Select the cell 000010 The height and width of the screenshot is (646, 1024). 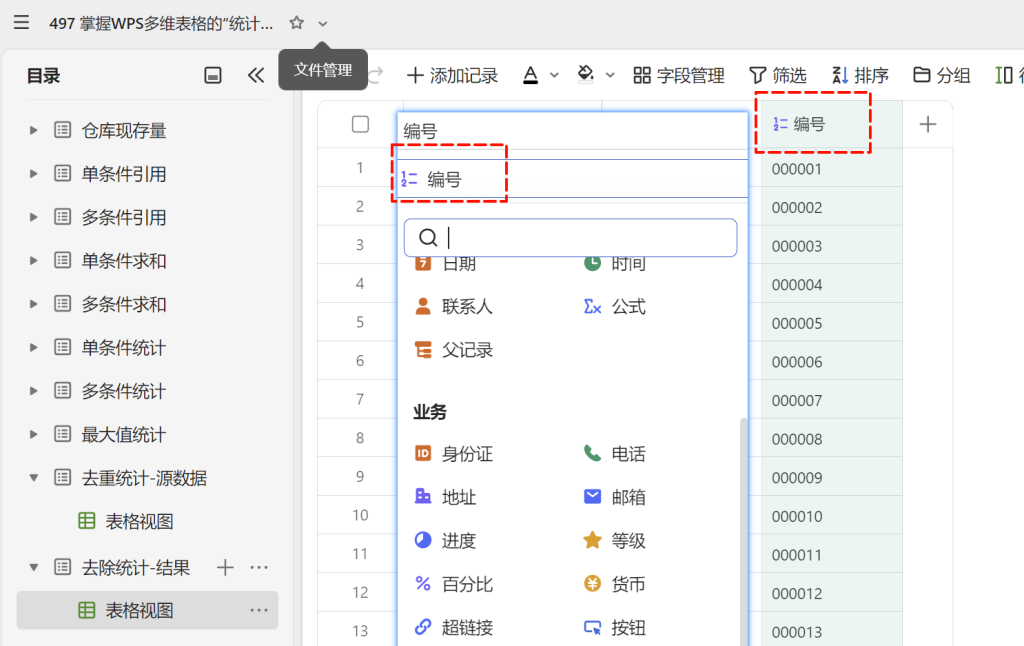[x=831, y=516]
